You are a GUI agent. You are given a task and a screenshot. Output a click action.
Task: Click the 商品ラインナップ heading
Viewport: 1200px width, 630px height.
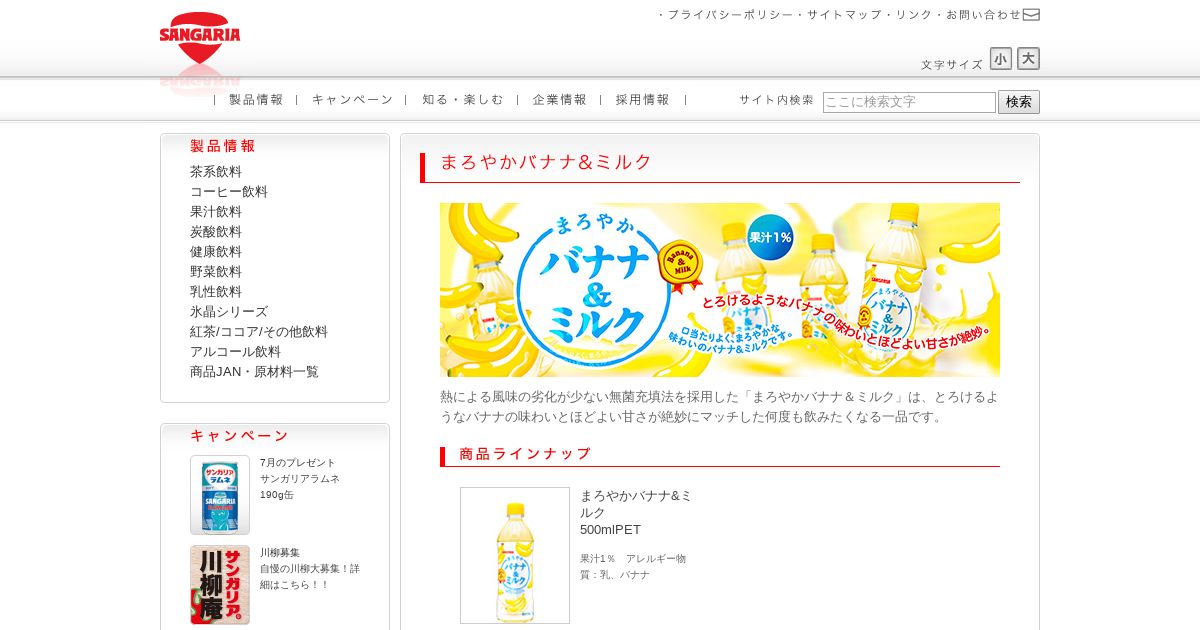coord(526,454)
